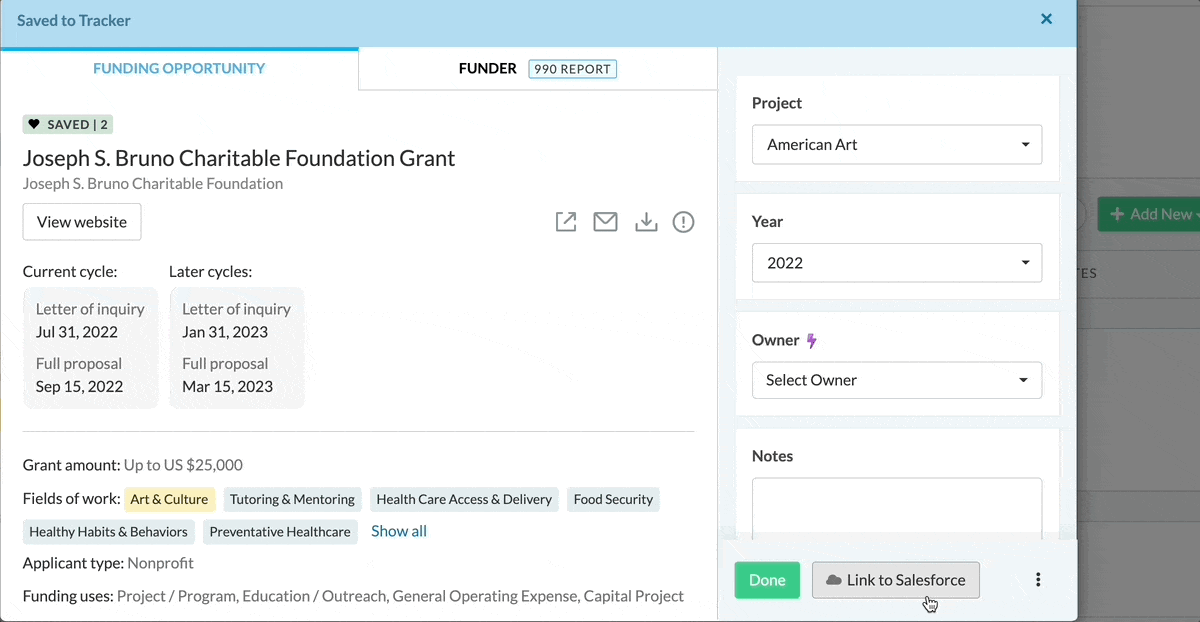This screenshot has height=622, width=1200.
Task: Download the opportunity with download icon
Action: tap(646, 222)
